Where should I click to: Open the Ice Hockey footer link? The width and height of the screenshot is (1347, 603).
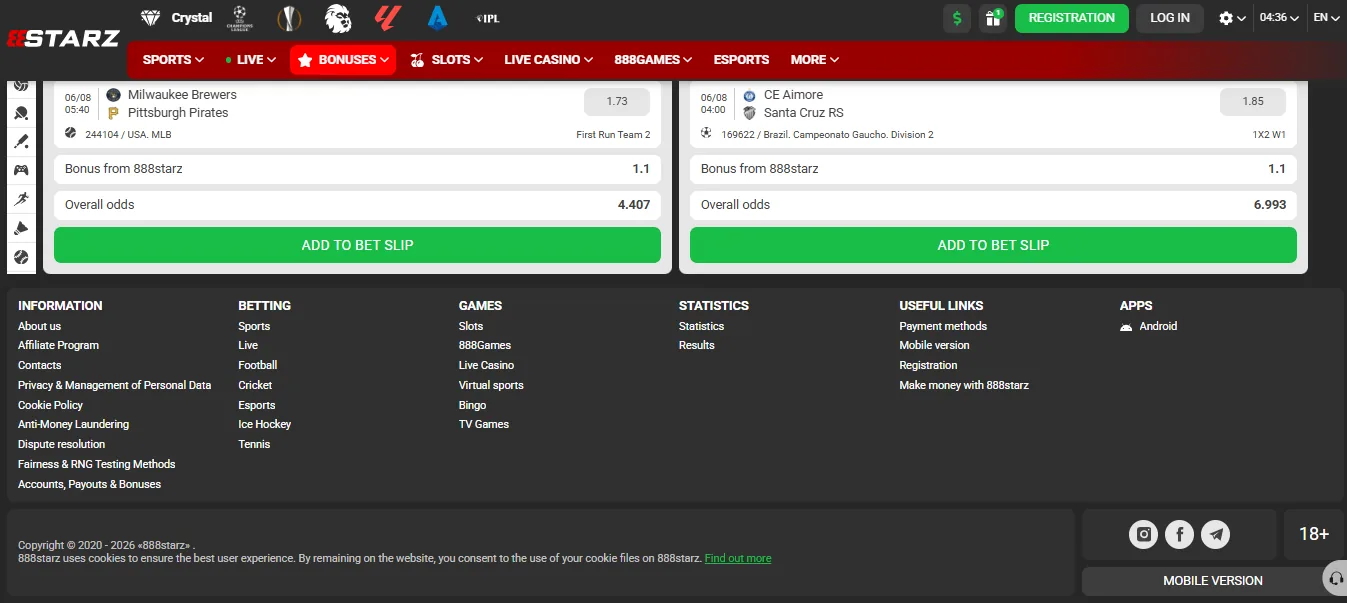pos(265,424)
